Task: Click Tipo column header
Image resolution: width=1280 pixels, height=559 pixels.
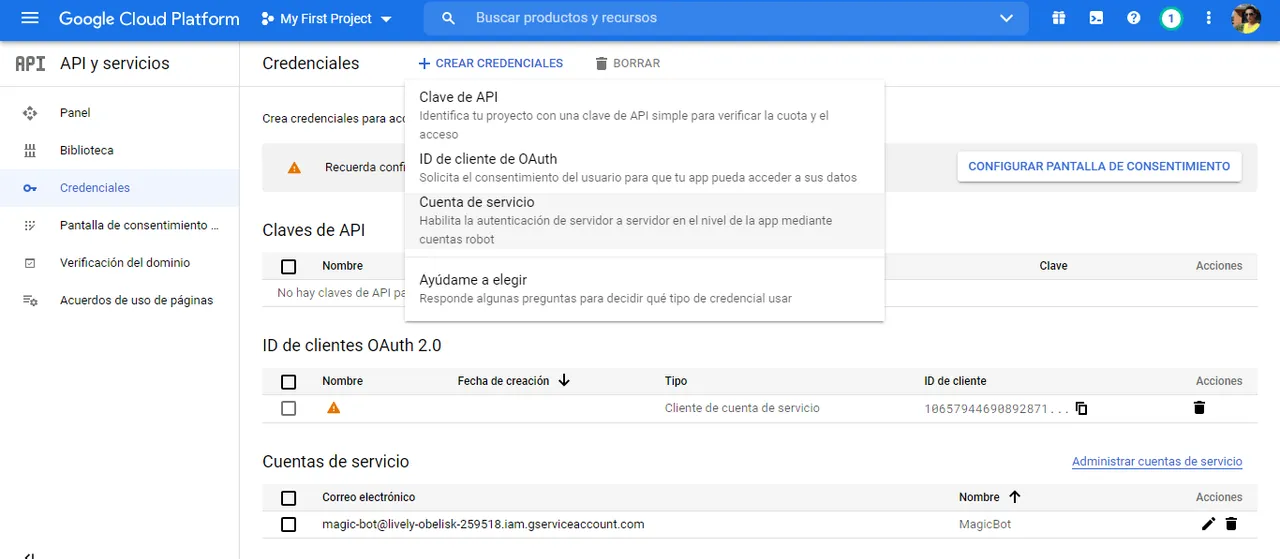Action: pyautogui.click(x=676, y=381)
